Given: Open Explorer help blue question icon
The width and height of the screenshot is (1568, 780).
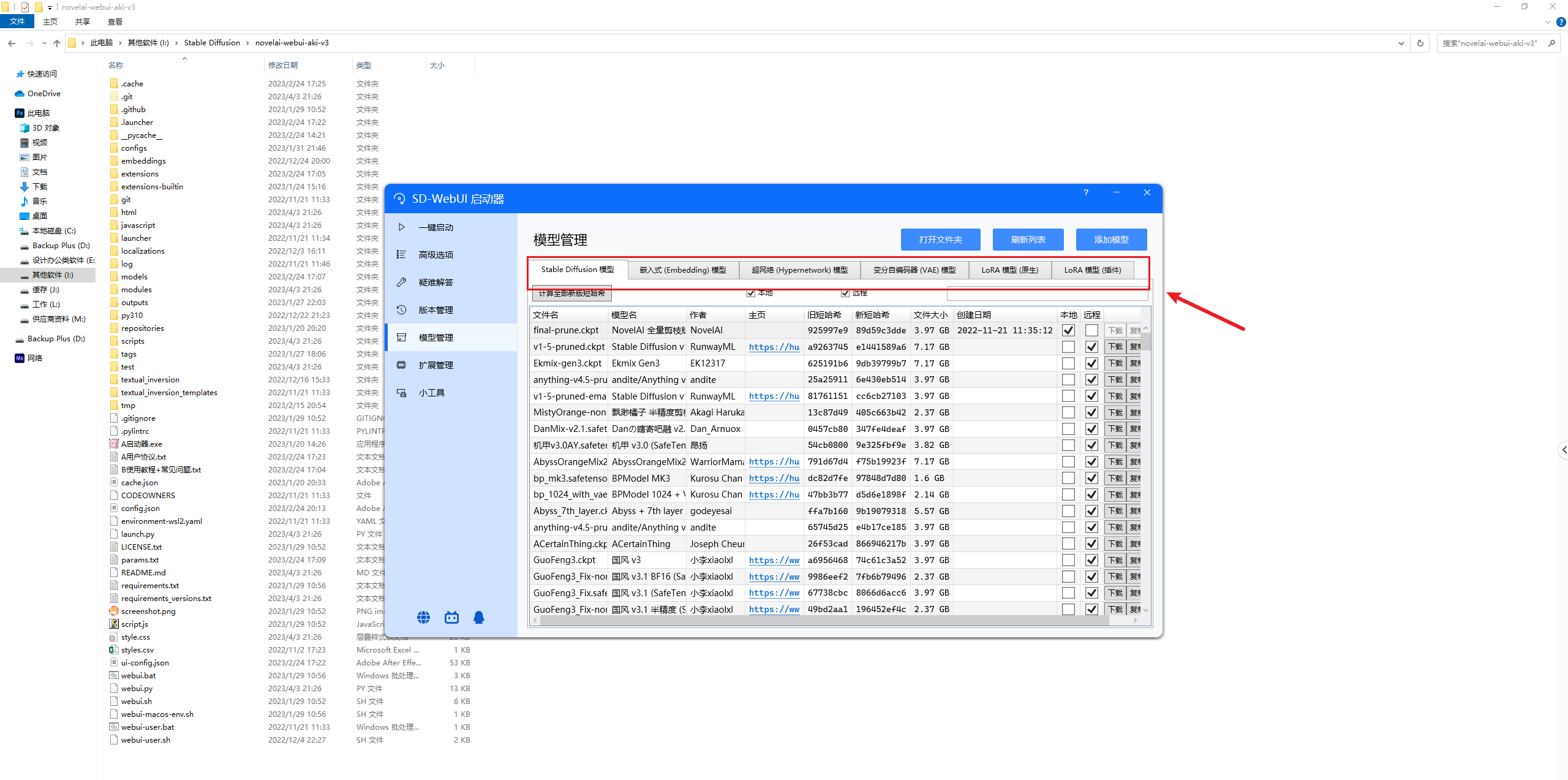Looking at the screenshot, I should 1561,22.
